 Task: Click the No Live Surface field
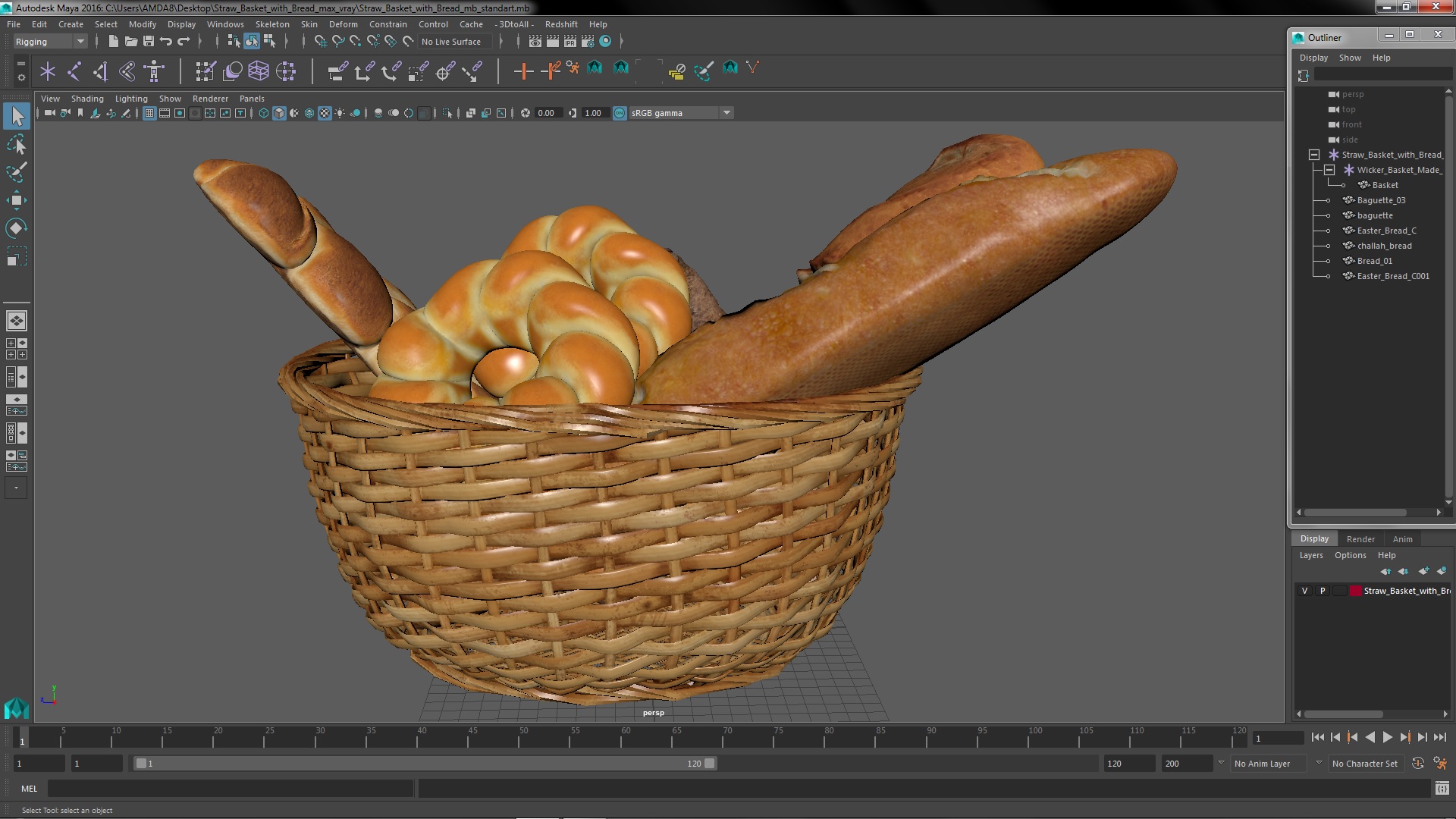point(451,42)
